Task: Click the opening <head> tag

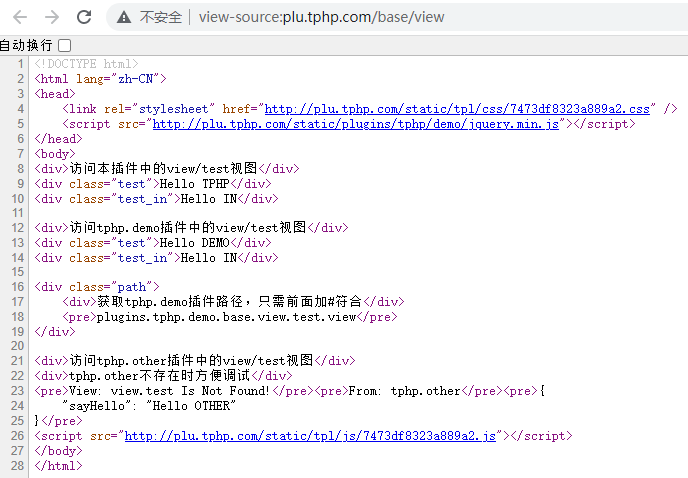Action: click(x=55, y=94)
